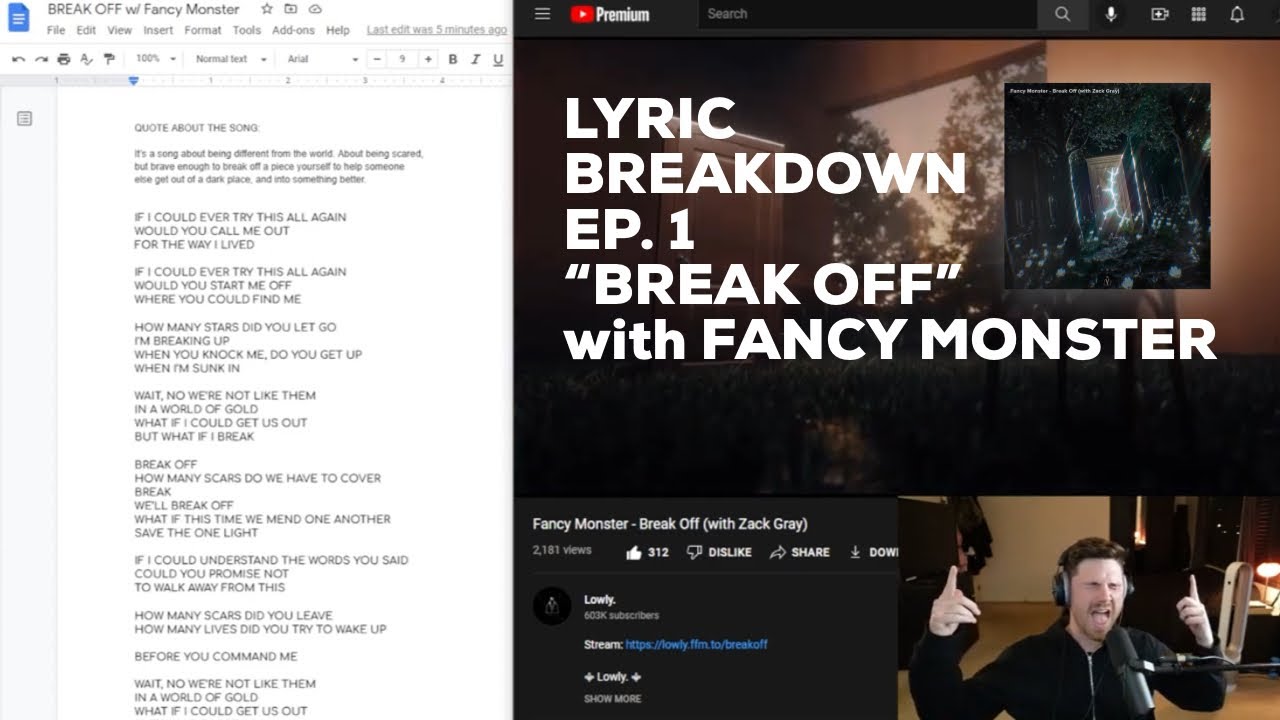Viewport: 1280px width, 720px height.
Task: Redo the last action in Docs
Action: click(41, 60)
